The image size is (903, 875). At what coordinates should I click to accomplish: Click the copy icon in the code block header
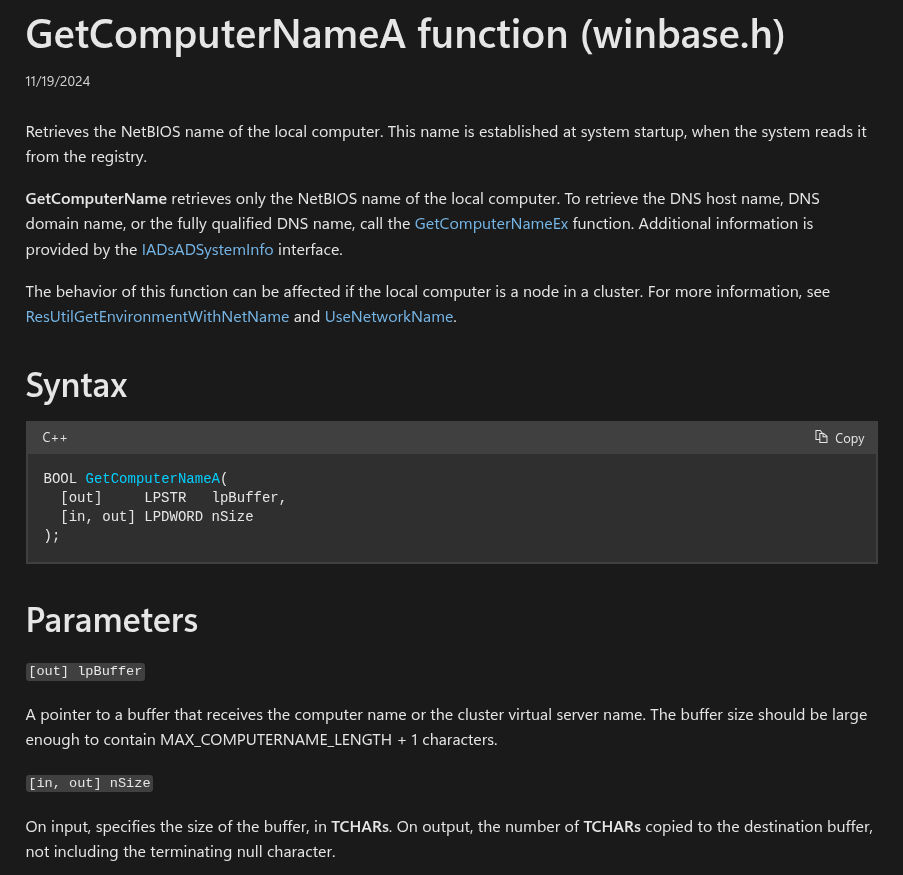point(821,437)
